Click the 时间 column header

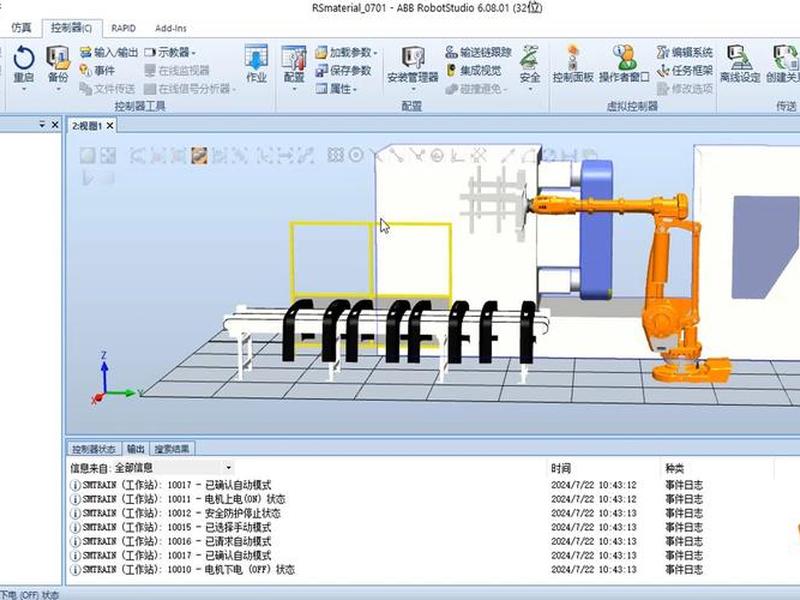point(561,468)
